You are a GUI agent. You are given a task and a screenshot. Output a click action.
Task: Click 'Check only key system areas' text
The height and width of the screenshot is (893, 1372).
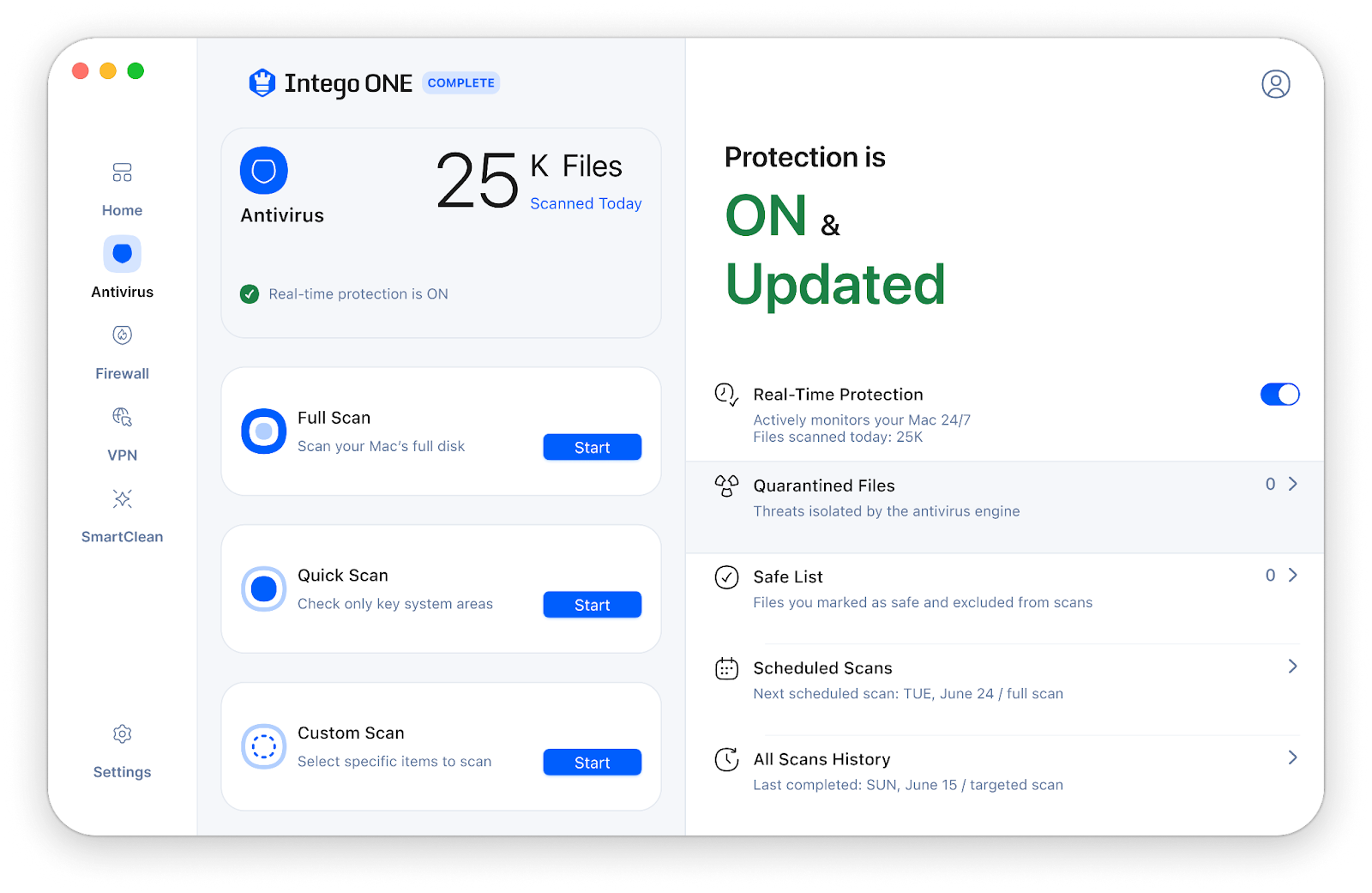click(x=395, y=604)
